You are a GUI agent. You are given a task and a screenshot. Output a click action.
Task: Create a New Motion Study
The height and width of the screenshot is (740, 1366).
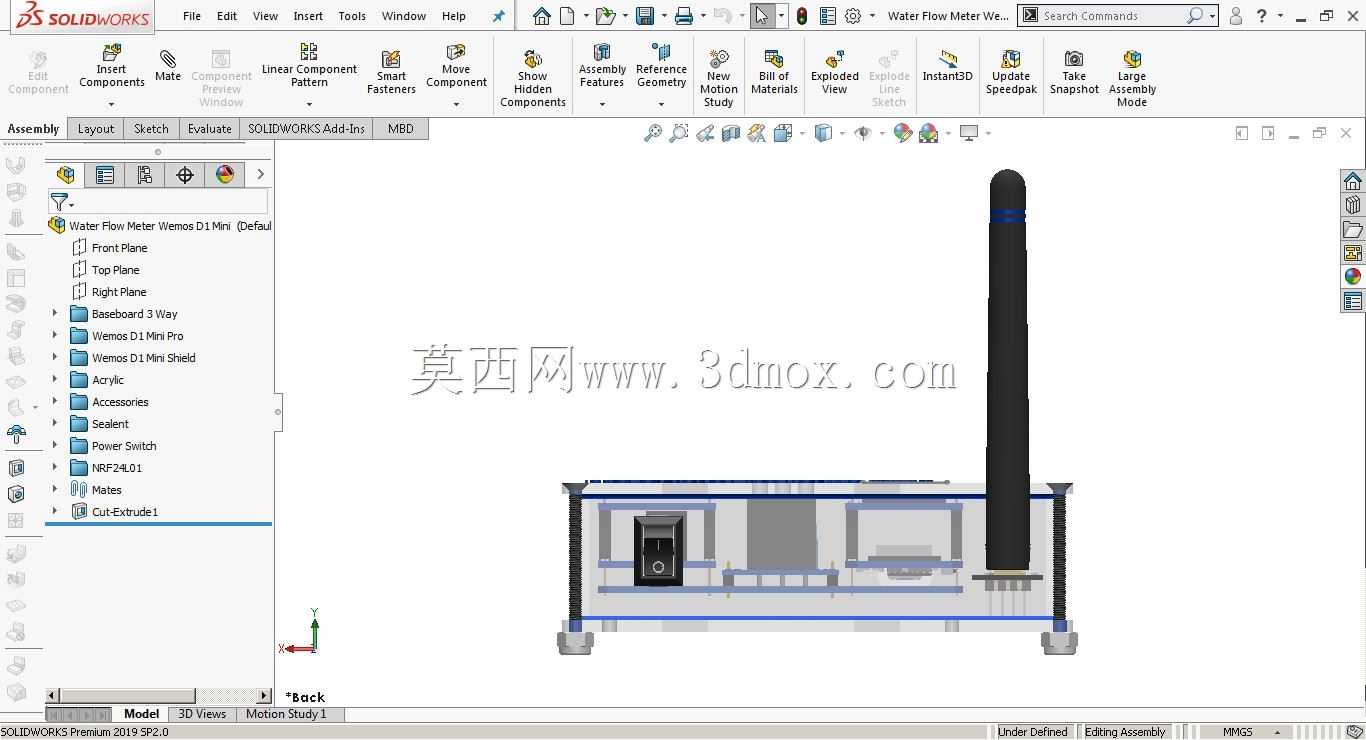[718, 78]
